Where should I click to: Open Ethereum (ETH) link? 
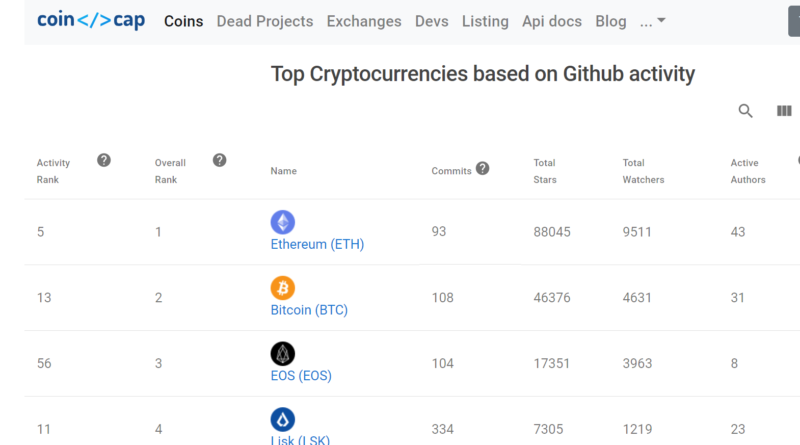click(x=317, y=244)
